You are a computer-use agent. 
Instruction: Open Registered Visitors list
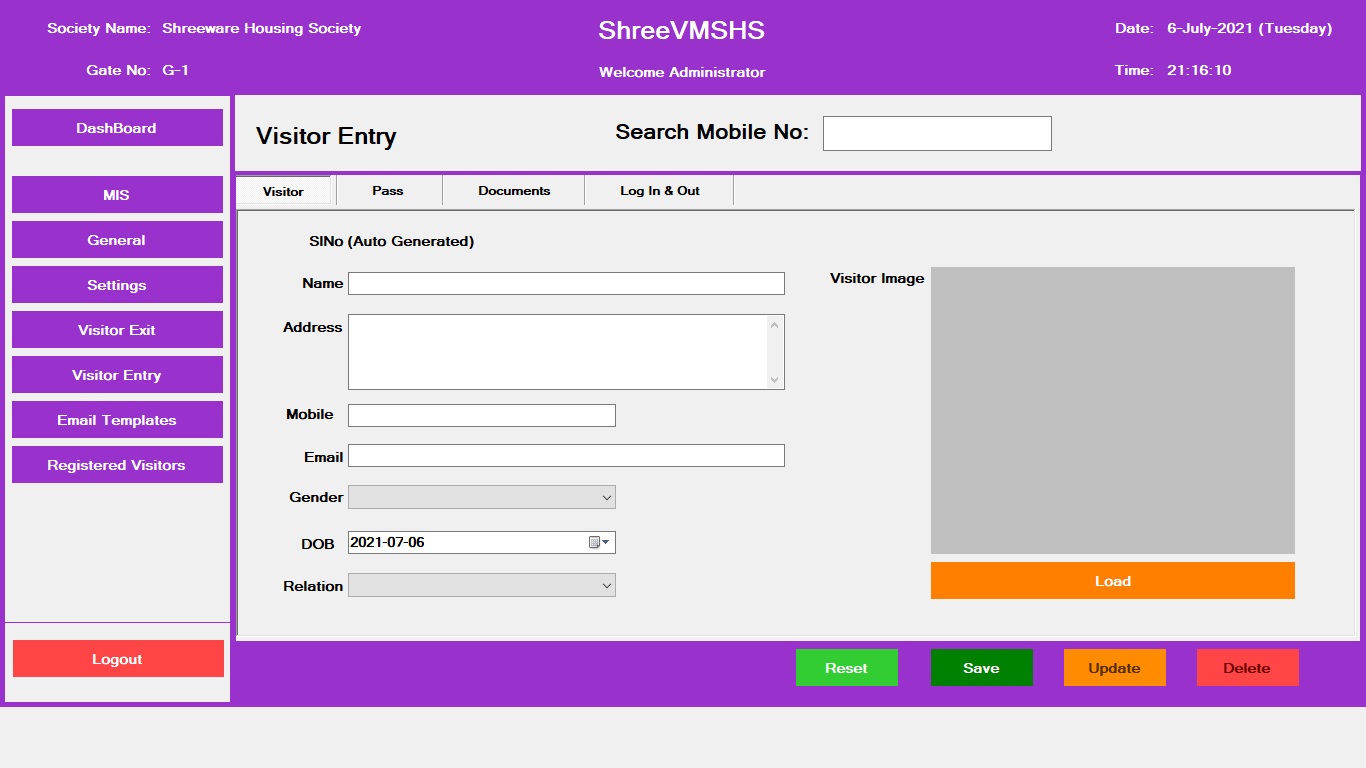coord(117,465)
